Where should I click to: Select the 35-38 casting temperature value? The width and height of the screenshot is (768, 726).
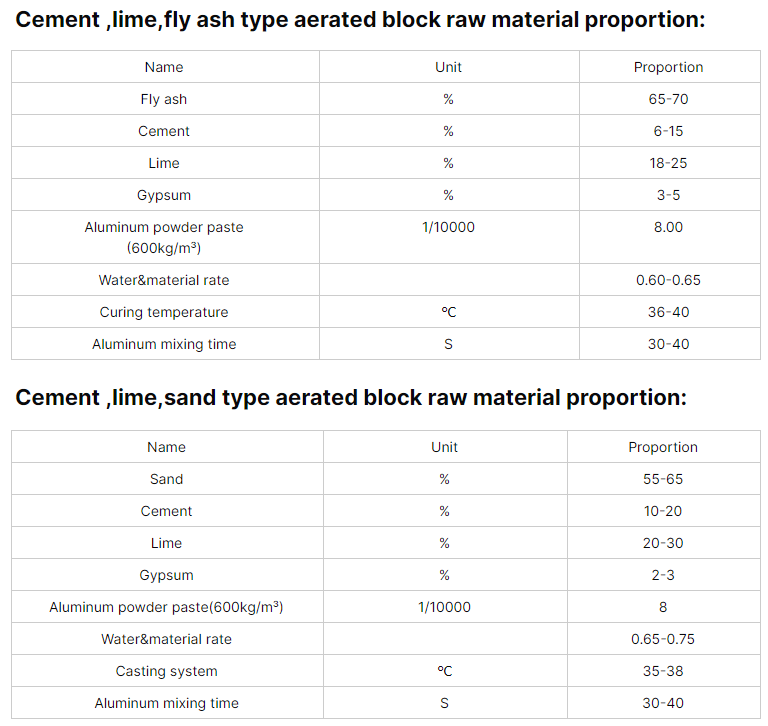coord(663,671)
